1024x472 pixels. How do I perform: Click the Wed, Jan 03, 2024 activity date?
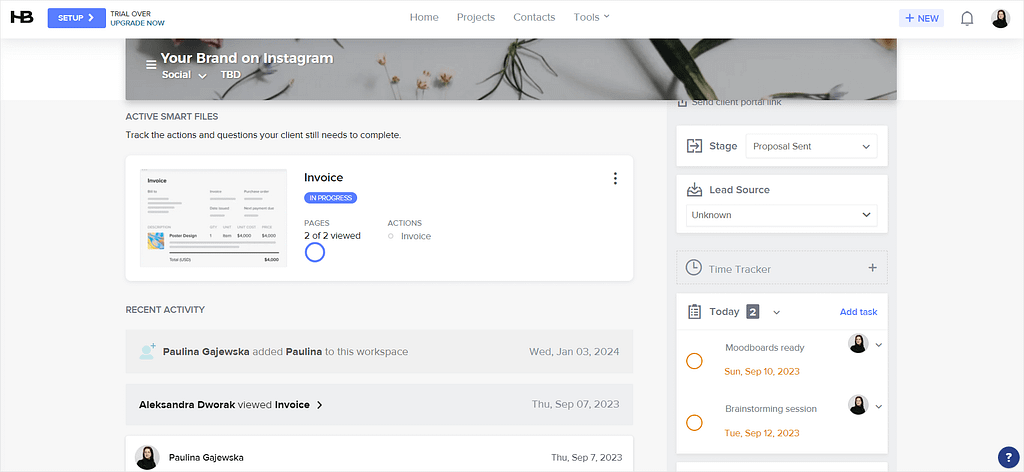pos(574,352)
